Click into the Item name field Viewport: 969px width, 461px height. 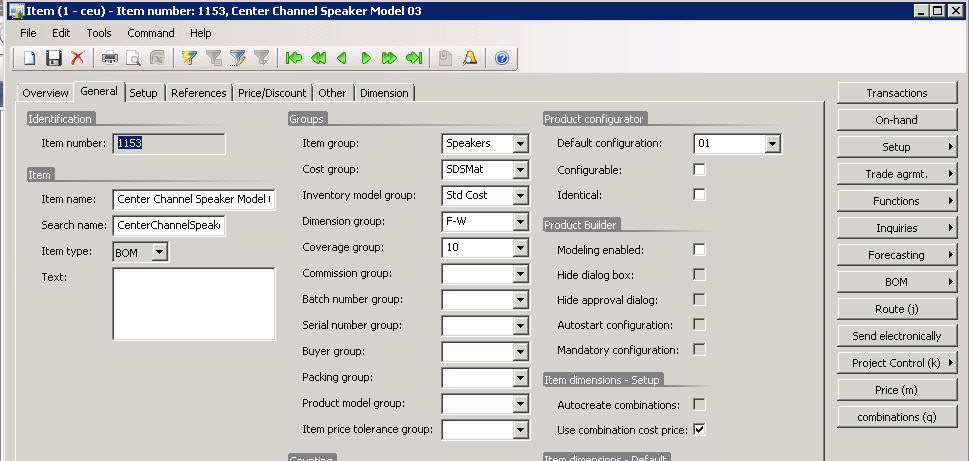(x=193, y=199)
